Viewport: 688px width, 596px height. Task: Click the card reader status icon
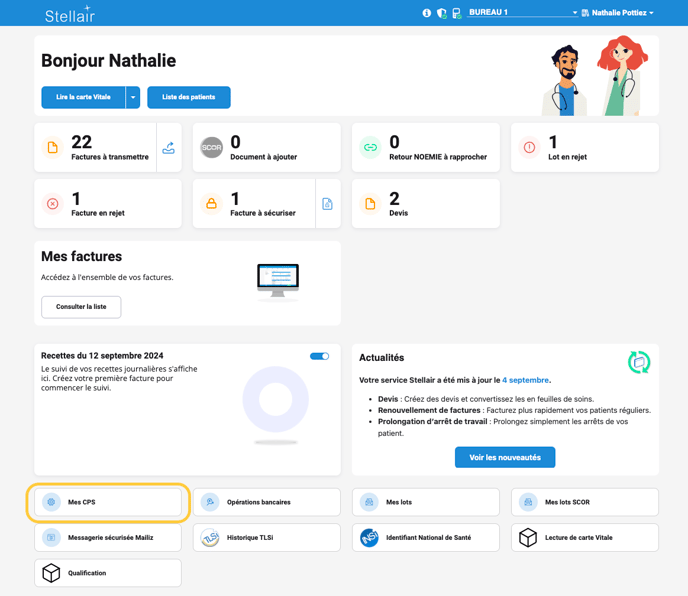point(456,13)
